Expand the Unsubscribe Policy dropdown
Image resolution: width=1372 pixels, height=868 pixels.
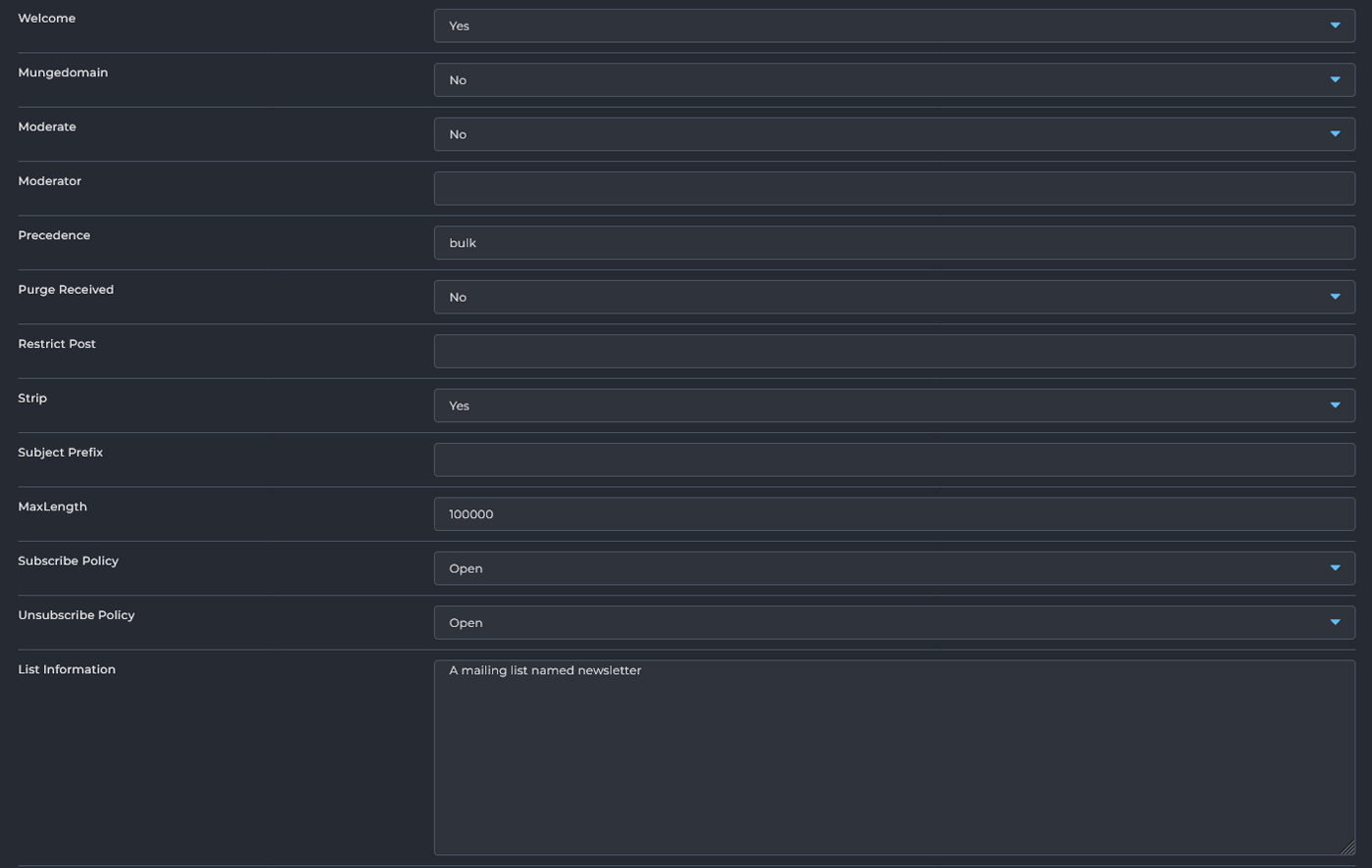(893, 622)
